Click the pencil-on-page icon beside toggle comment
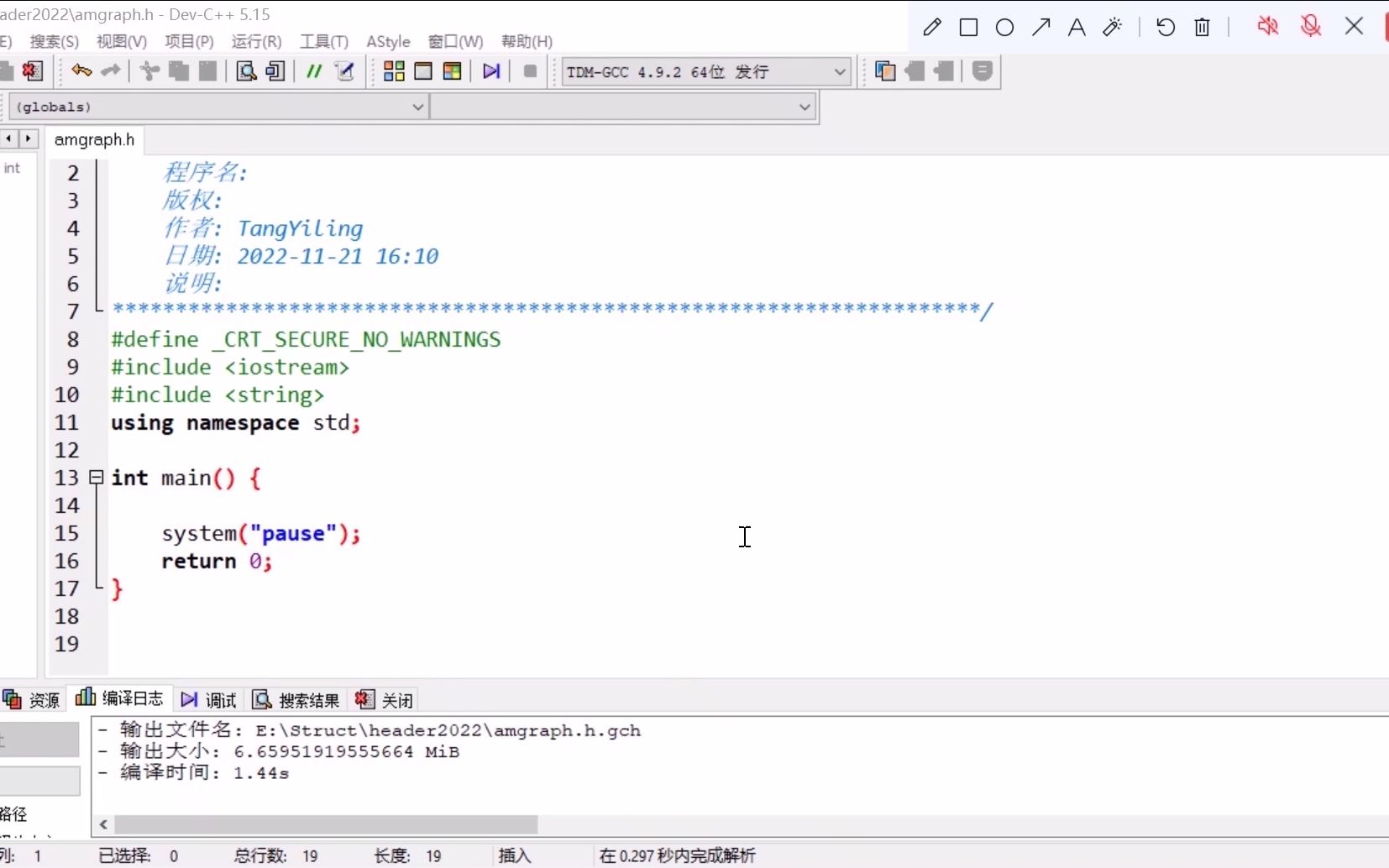Image resolution: width=1389 pixels, height=868 pixels. (x=344, y=71)
